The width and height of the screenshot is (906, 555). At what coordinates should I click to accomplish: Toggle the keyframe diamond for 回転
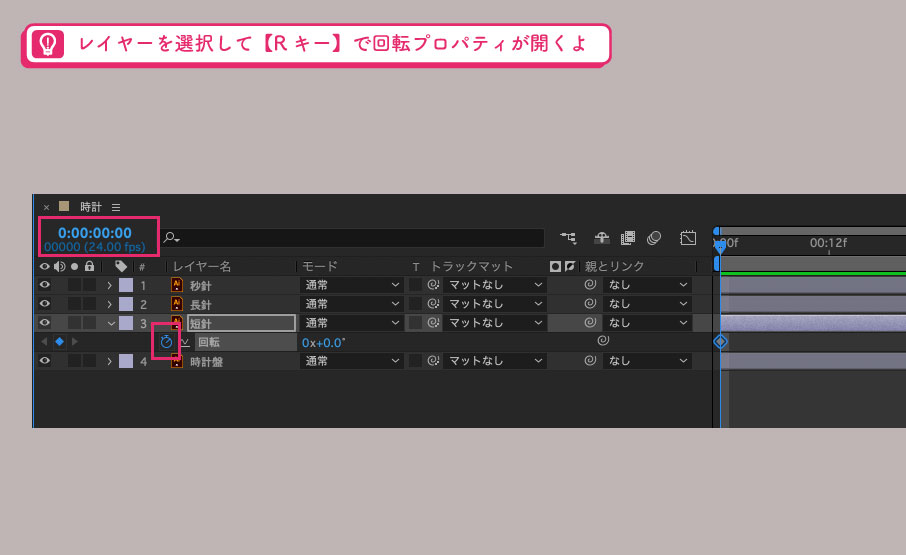(x=60, y=342)
